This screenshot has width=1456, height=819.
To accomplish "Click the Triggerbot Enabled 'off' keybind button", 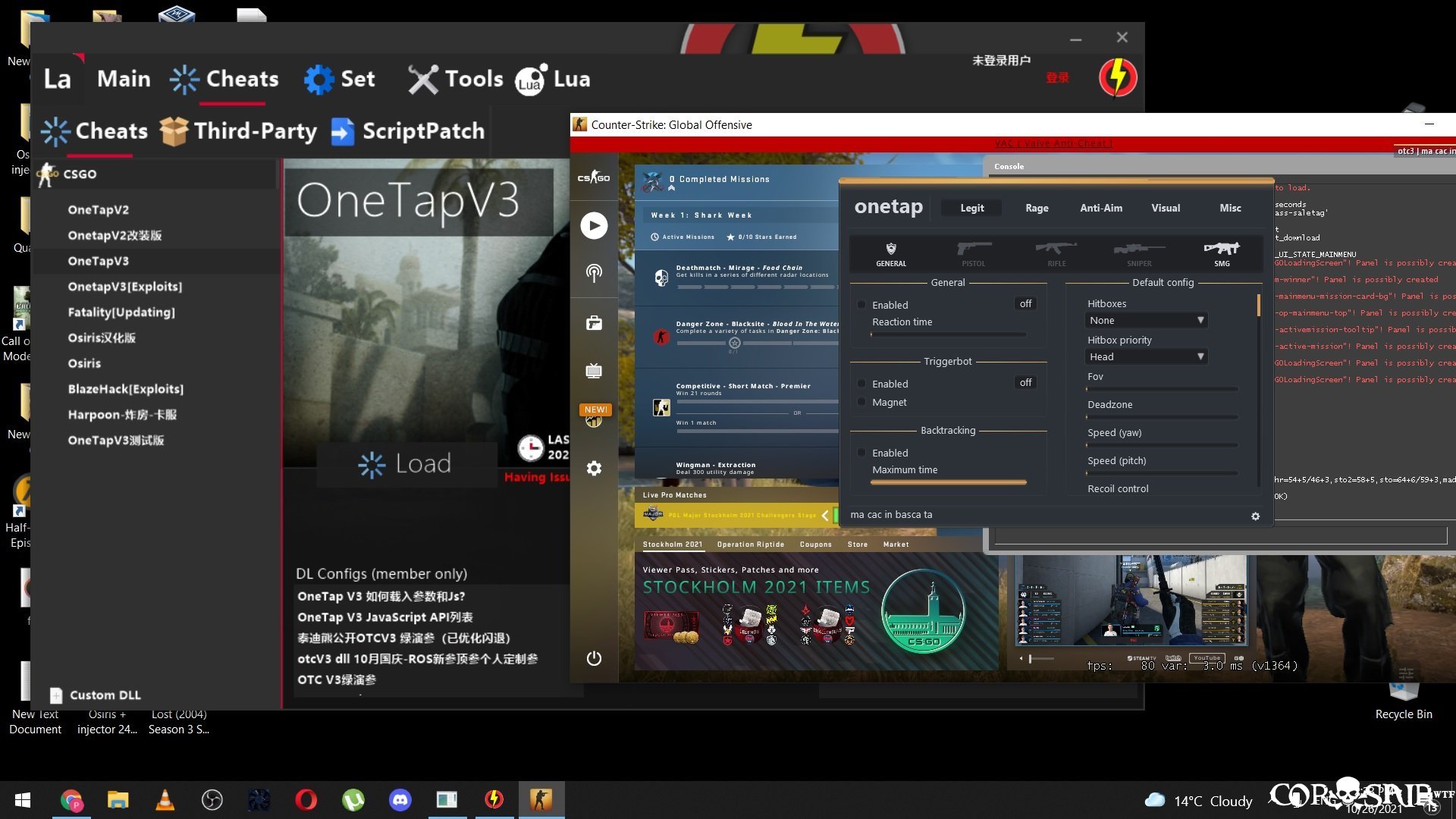I will click(1025, 382).
